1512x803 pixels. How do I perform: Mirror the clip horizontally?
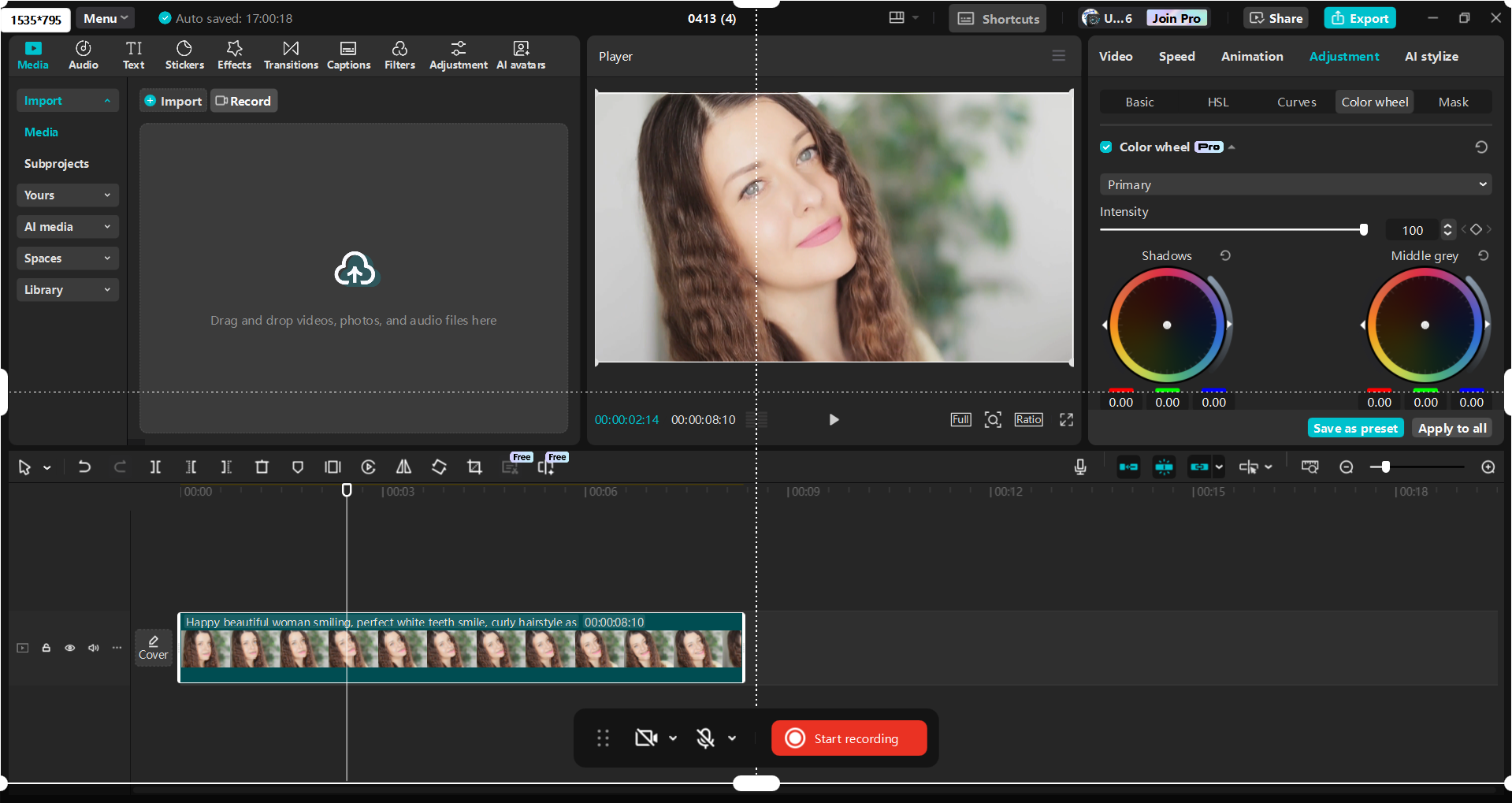coord(403,467)
